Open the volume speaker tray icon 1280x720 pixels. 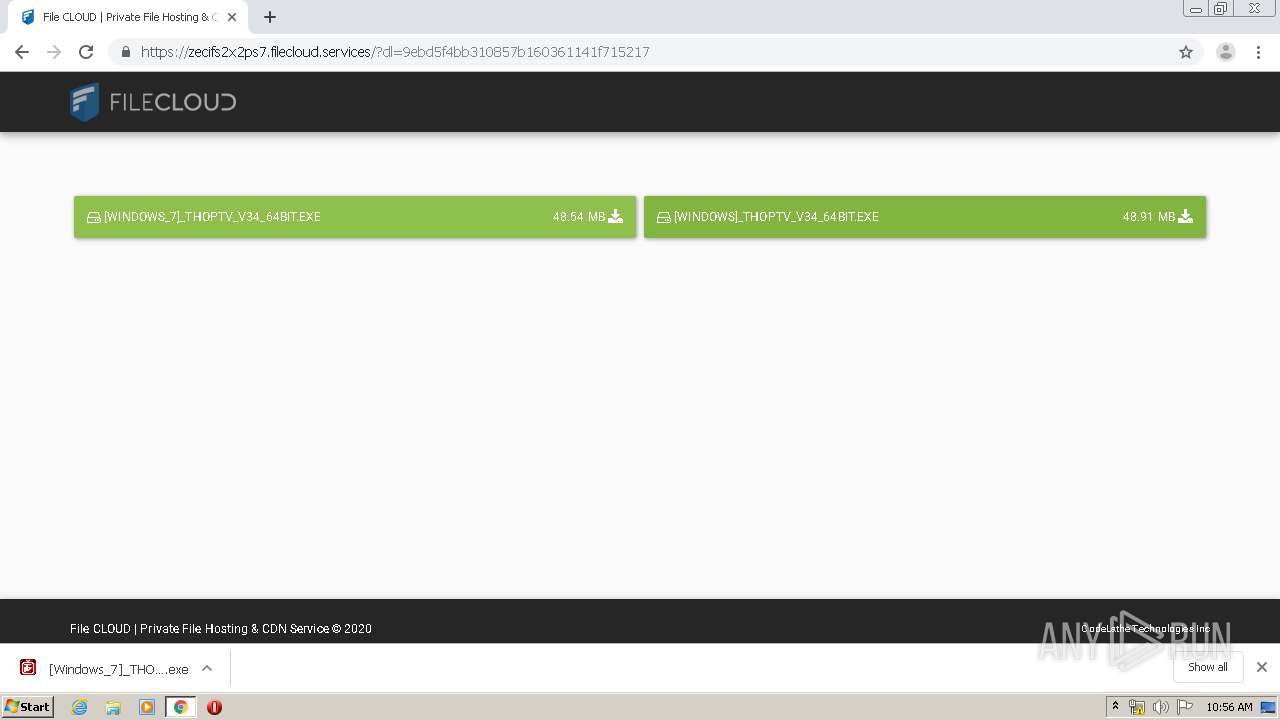1160,707
